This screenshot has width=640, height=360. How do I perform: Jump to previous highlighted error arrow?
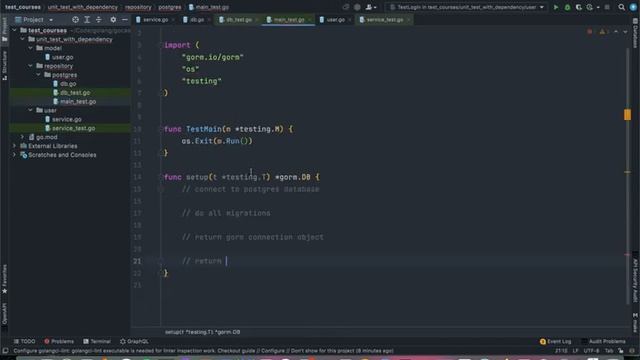[x=616, y=31]
